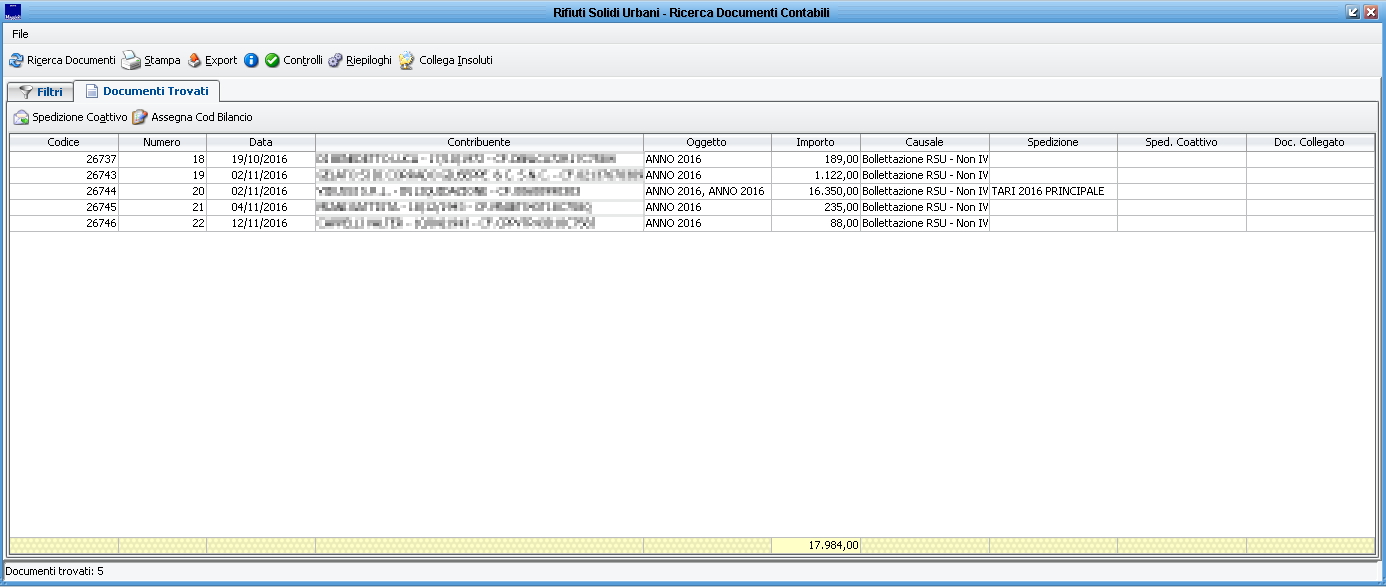1386x587 pixels.
Task: Click the Collega Insoluti icon
Action: [x=406, y=61]
